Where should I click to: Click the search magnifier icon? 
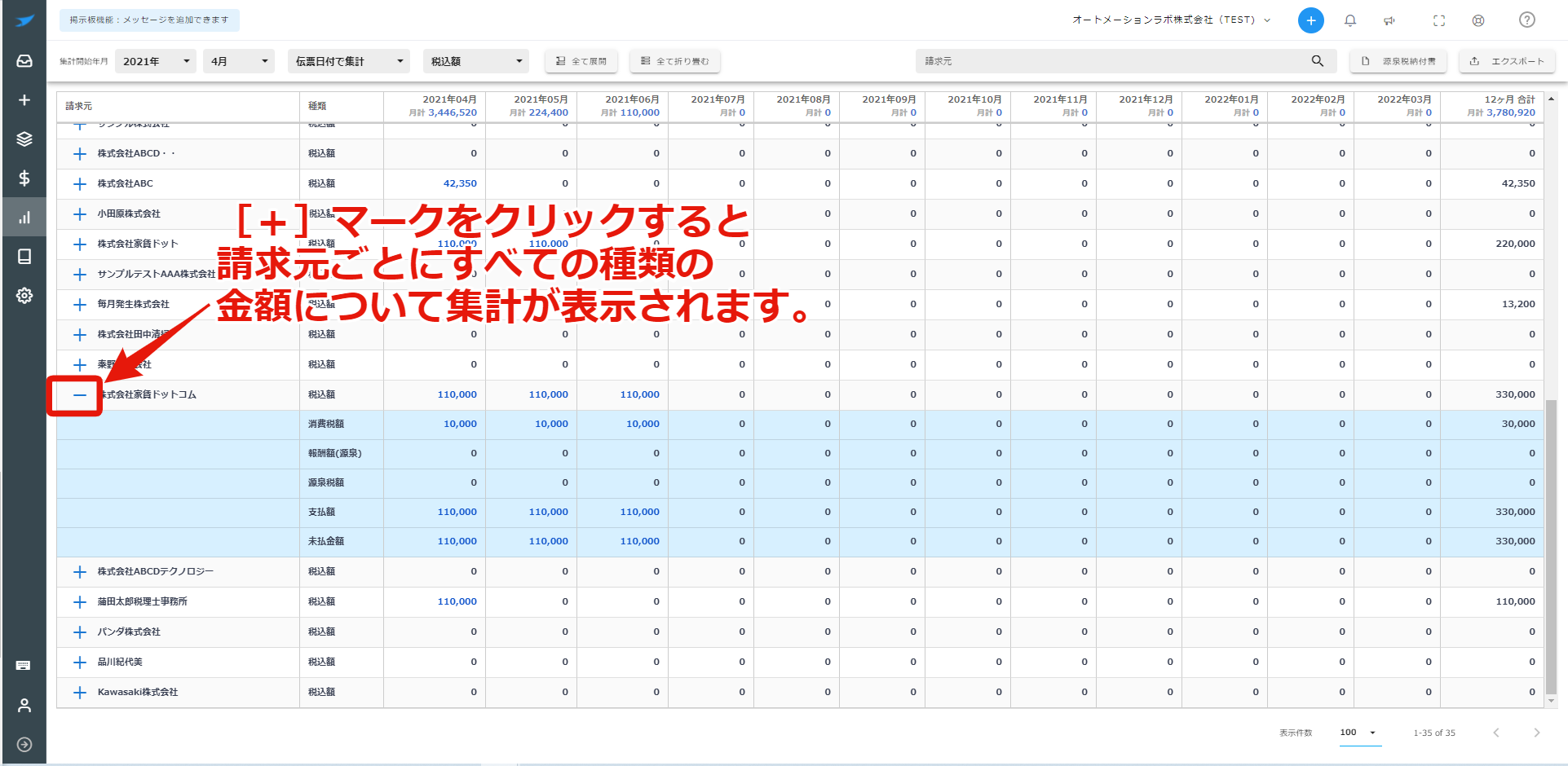tap(1318, 61)
